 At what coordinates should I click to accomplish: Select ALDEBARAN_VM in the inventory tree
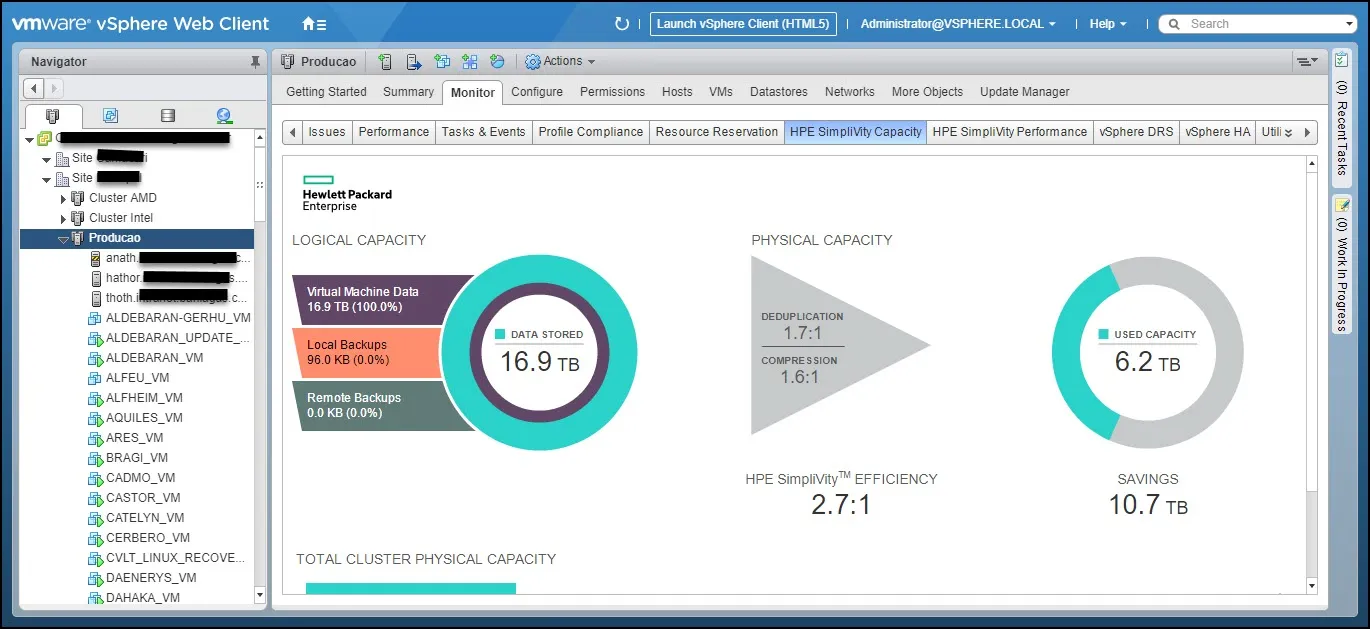click(154, 358)
